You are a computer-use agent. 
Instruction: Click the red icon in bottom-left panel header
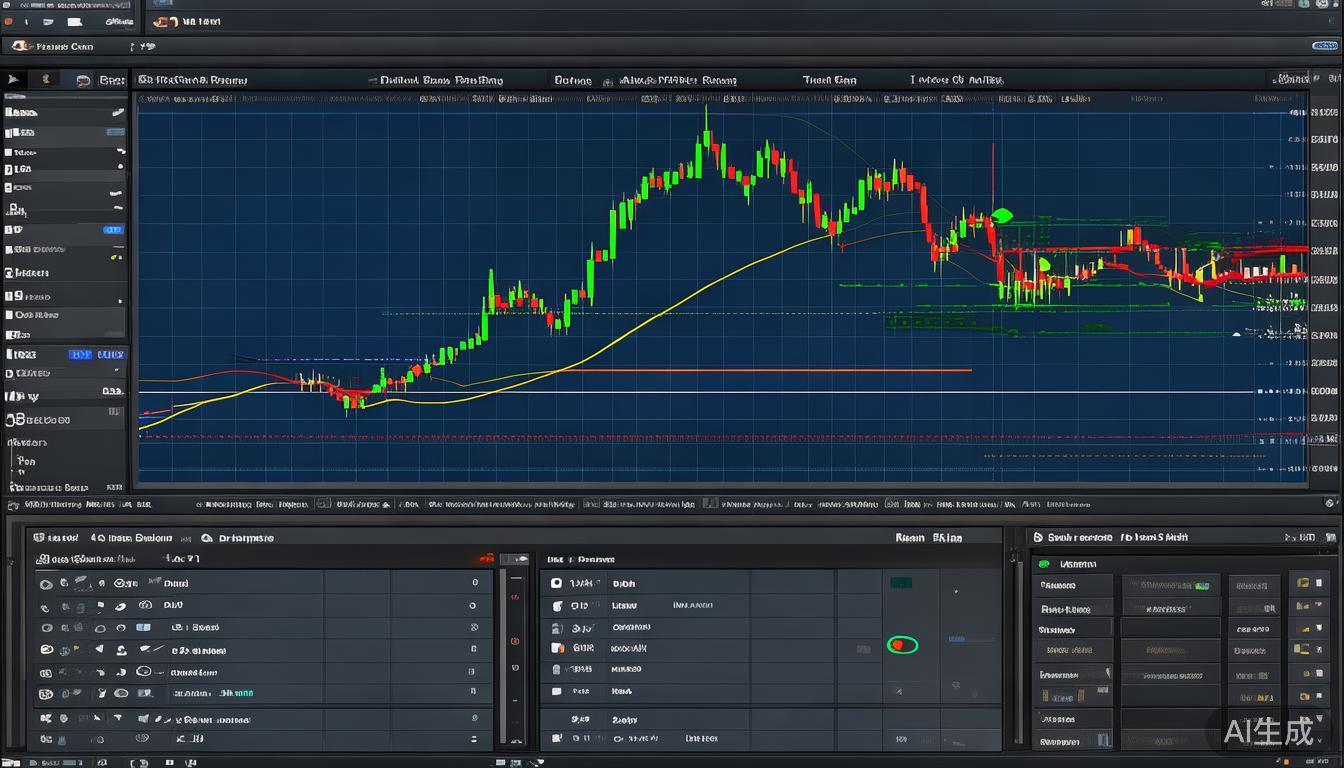(x=486, y=559)
